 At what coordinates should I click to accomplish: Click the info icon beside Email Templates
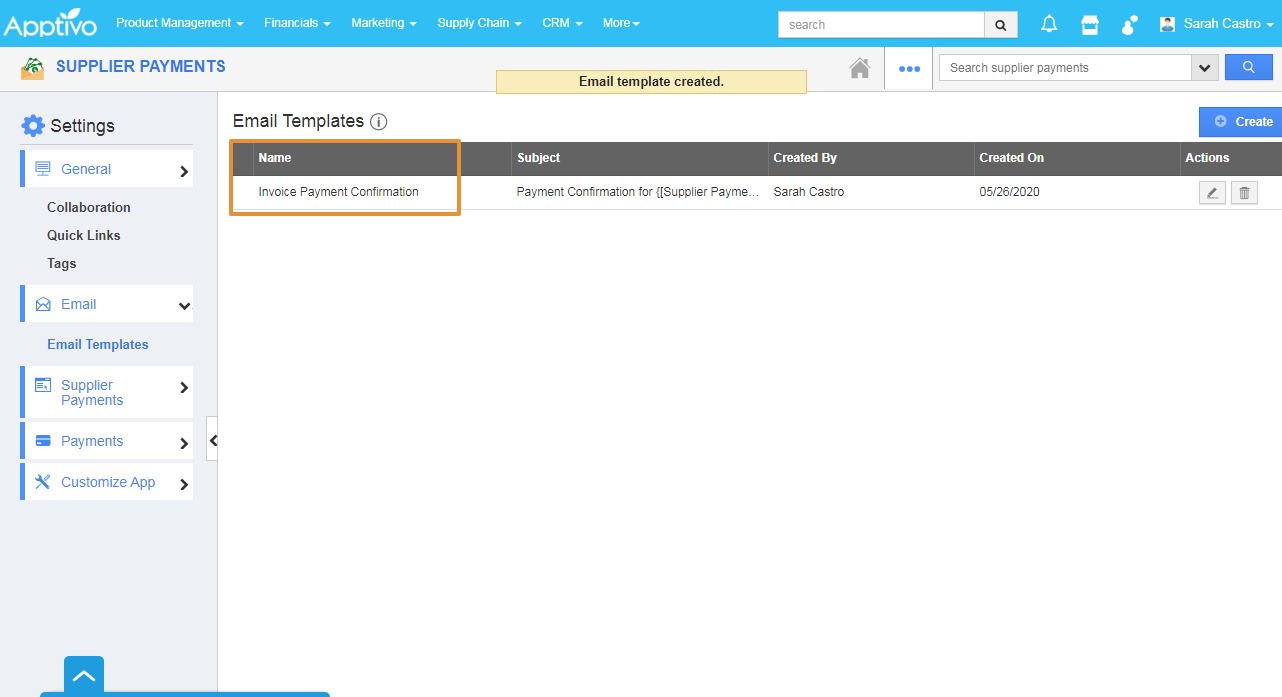378,122
